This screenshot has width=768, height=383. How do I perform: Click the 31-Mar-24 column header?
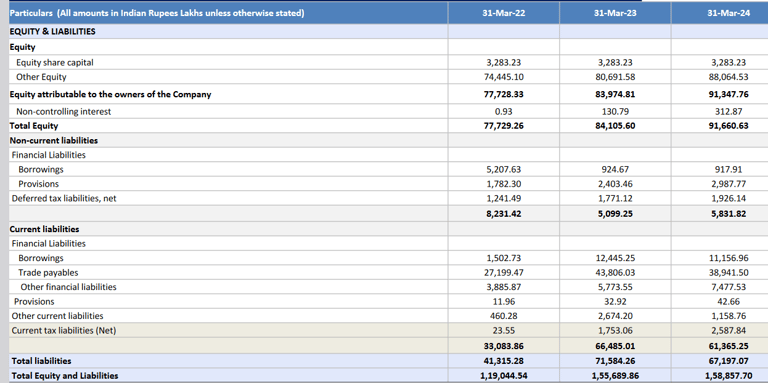pyautogui.click(x=728, y=13)
